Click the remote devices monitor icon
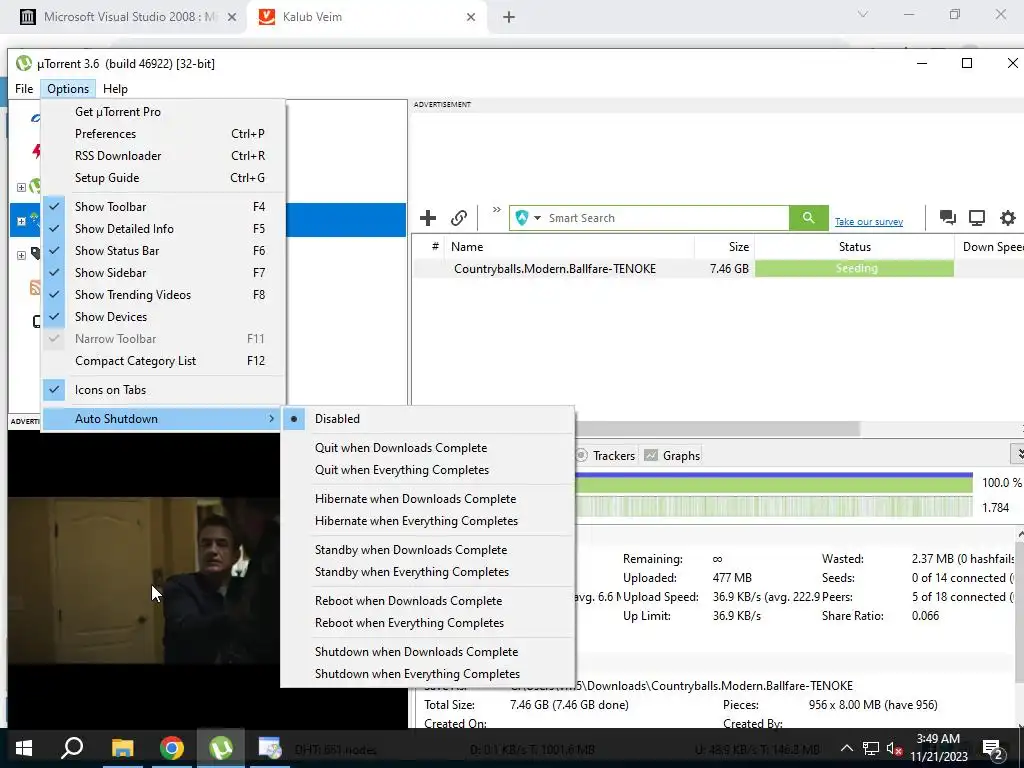This screenshot has height=768, width=1024. coord(977,217)
